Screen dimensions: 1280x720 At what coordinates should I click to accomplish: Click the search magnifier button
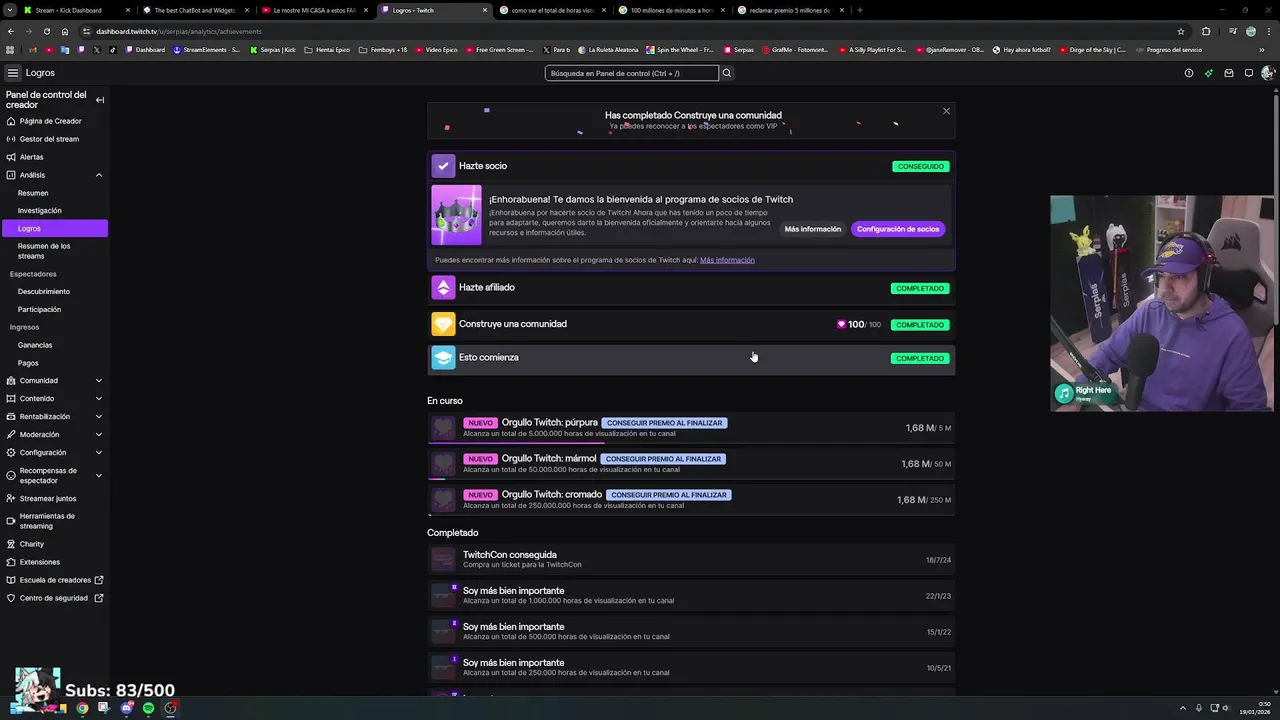727,73
